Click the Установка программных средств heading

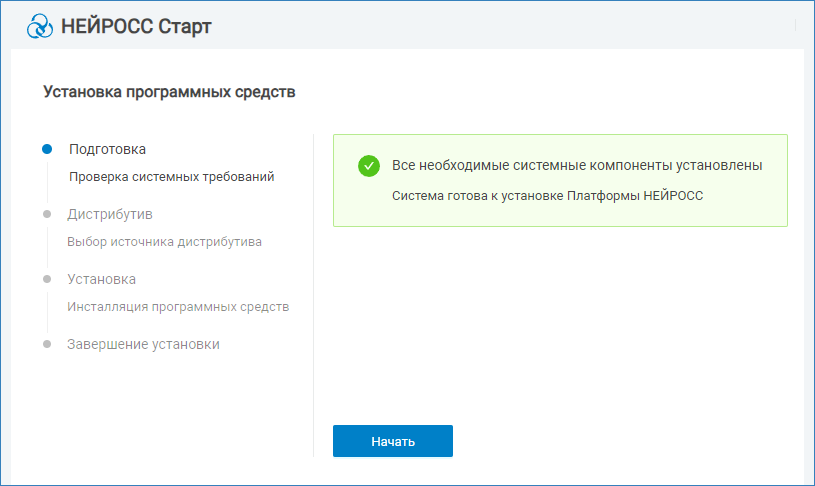click(x=169, y=92)
